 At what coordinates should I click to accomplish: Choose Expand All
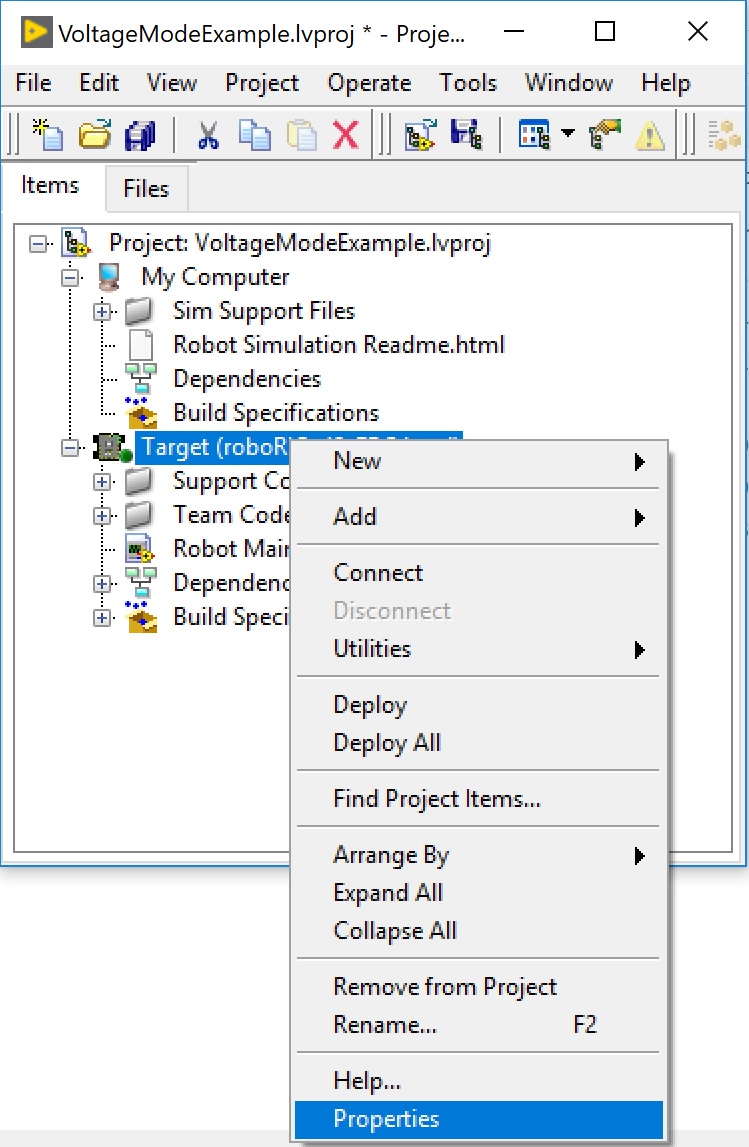coord(478,893)
